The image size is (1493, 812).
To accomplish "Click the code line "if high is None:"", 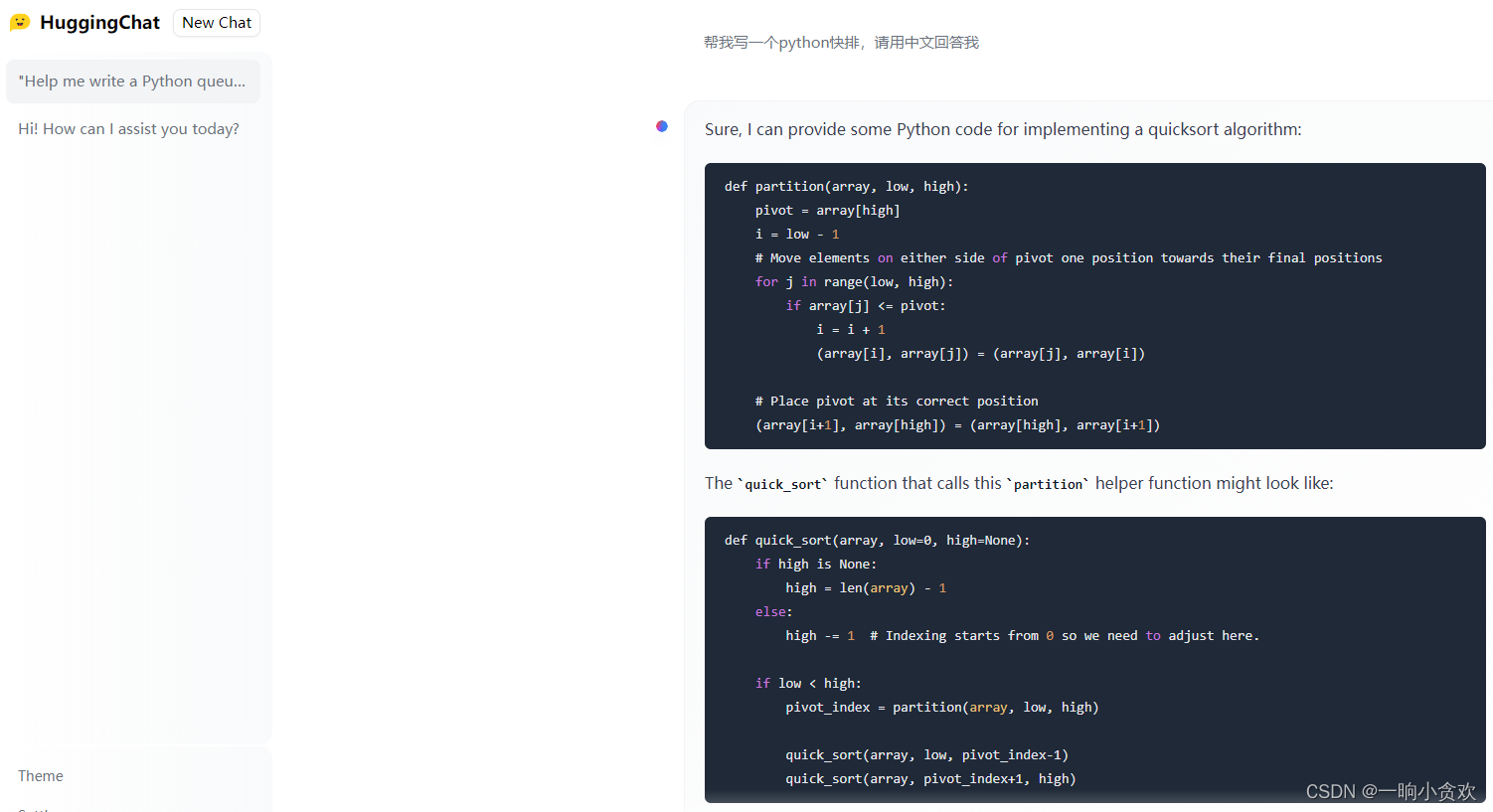I will (x=816, y=564).
